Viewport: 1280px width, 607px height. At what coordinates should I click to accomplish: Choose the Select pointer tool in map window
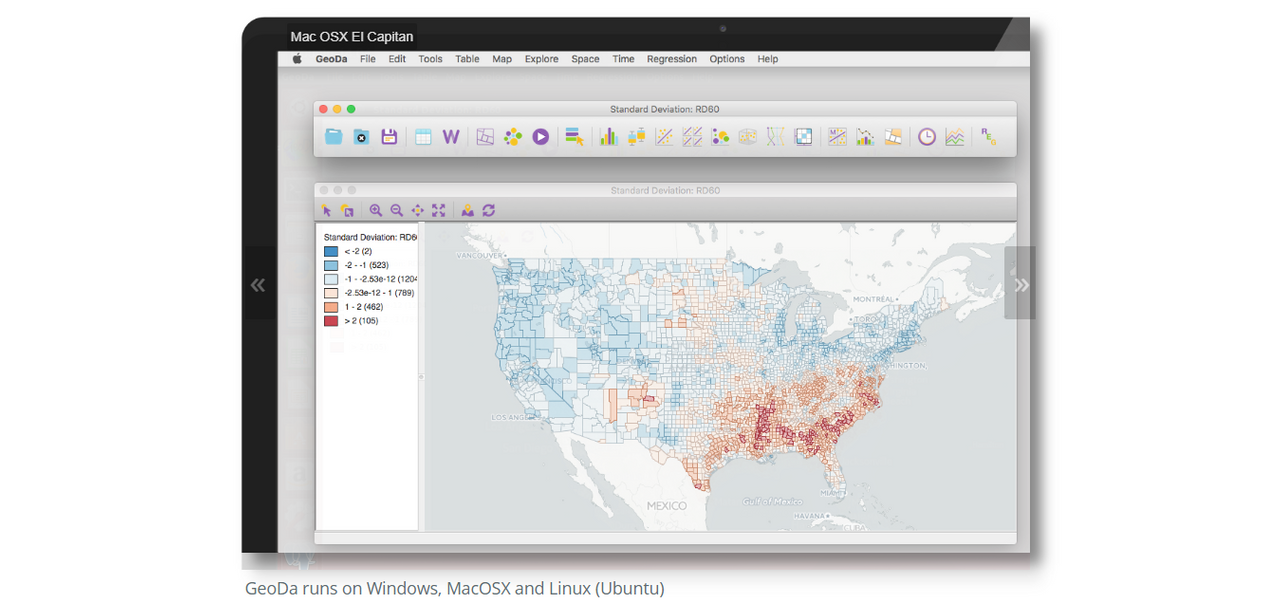(326, 210)
